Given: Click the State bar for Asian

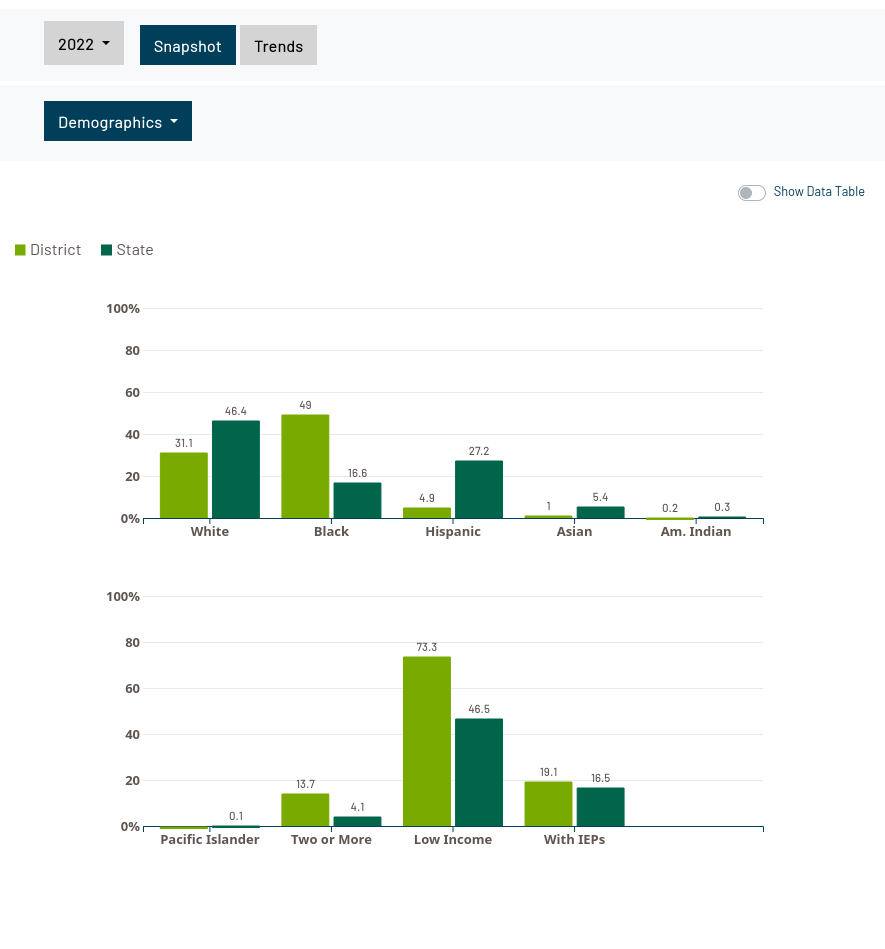Looking at the screenshot, I should point(600,512).
